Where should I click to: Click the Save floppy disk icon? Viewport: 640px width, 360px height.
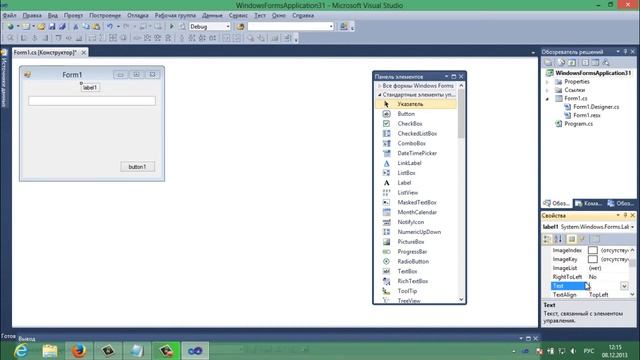pyautogui.click(x=52, y=27)
